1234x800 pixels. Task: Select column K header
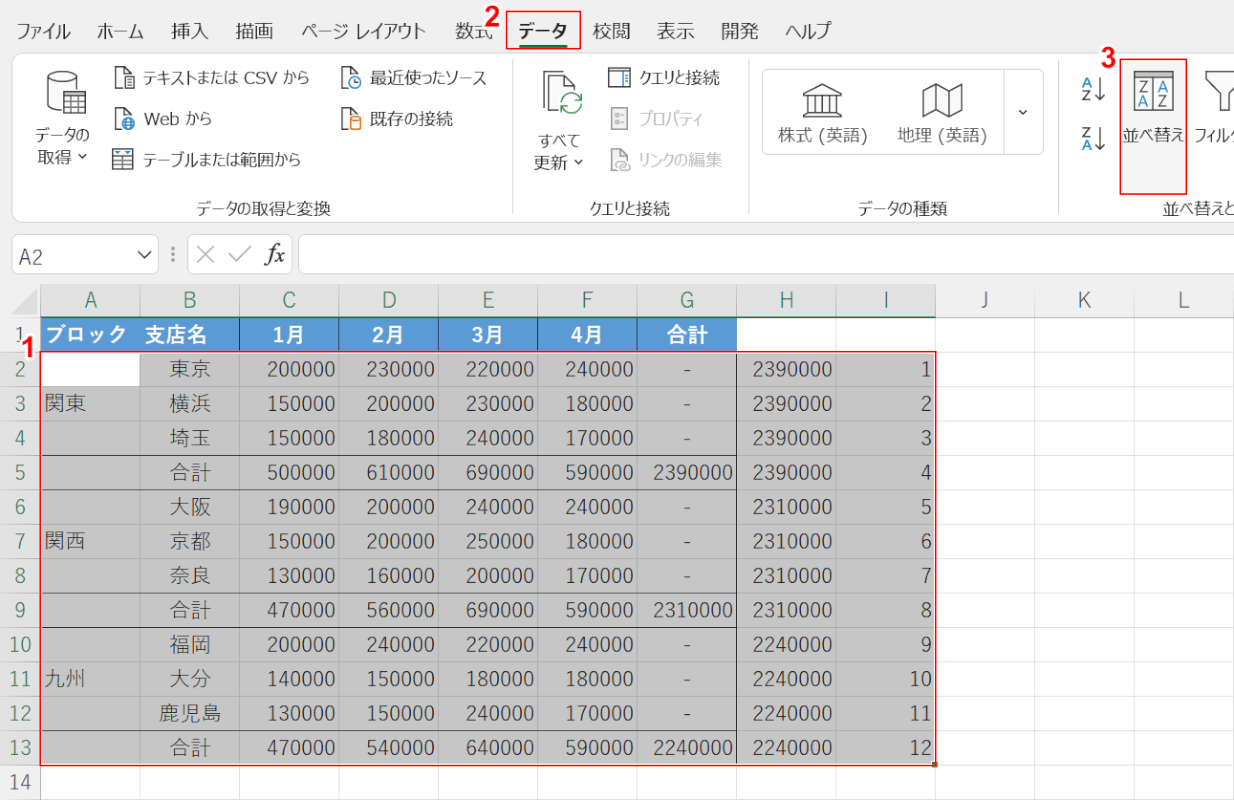pos(1084,300)
